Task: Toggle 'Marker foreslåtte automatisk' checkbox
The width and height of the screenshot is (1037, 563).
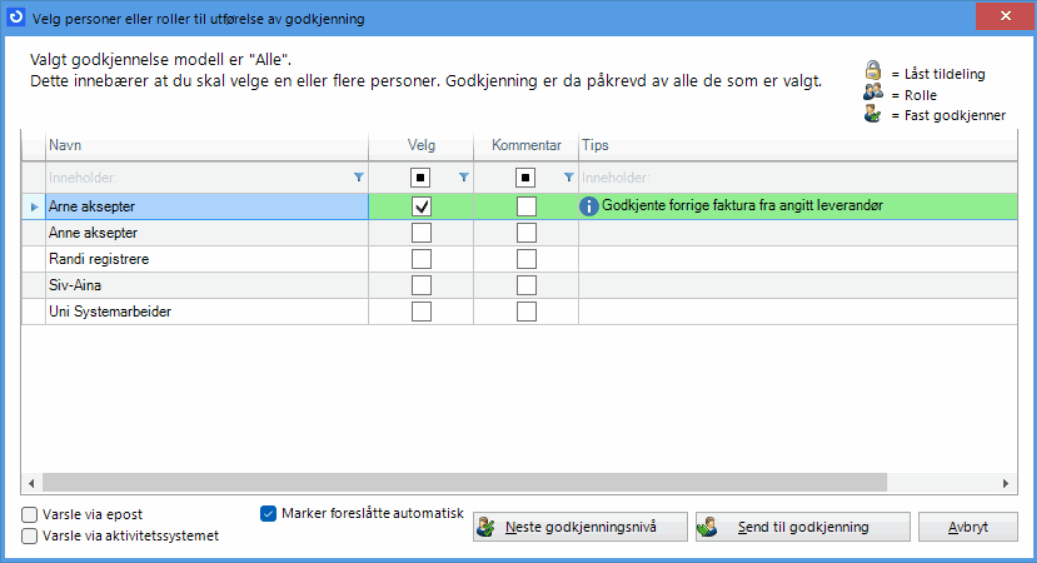Action: point(268,514)
